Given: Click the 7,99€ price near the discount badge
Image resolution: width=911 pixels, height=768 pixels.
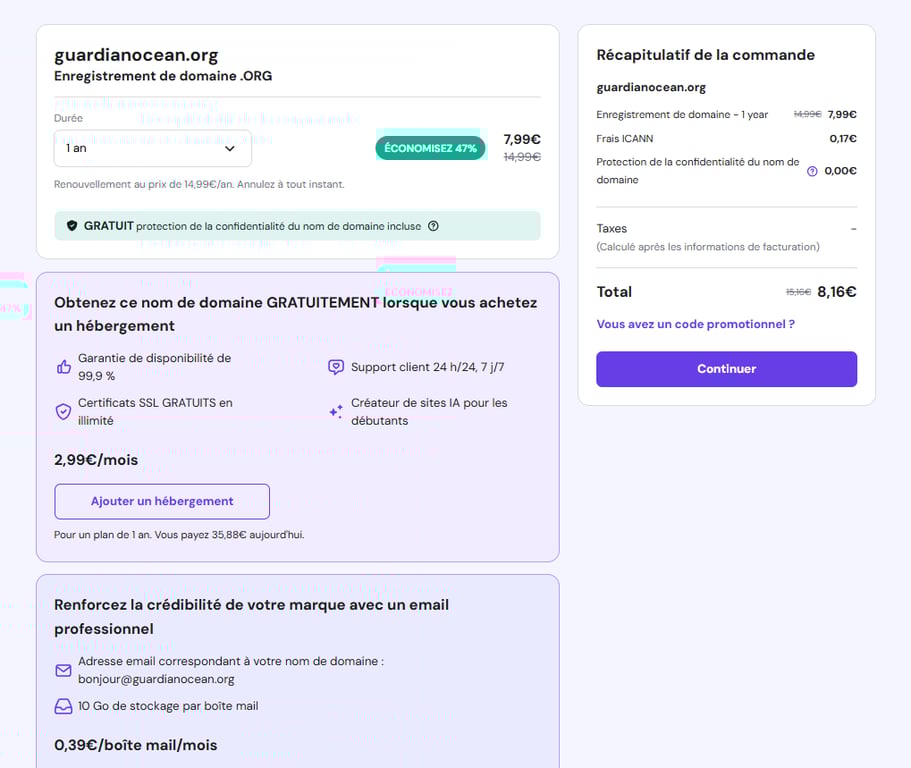Looking at the screenshot, I should [x=521, y=140].
